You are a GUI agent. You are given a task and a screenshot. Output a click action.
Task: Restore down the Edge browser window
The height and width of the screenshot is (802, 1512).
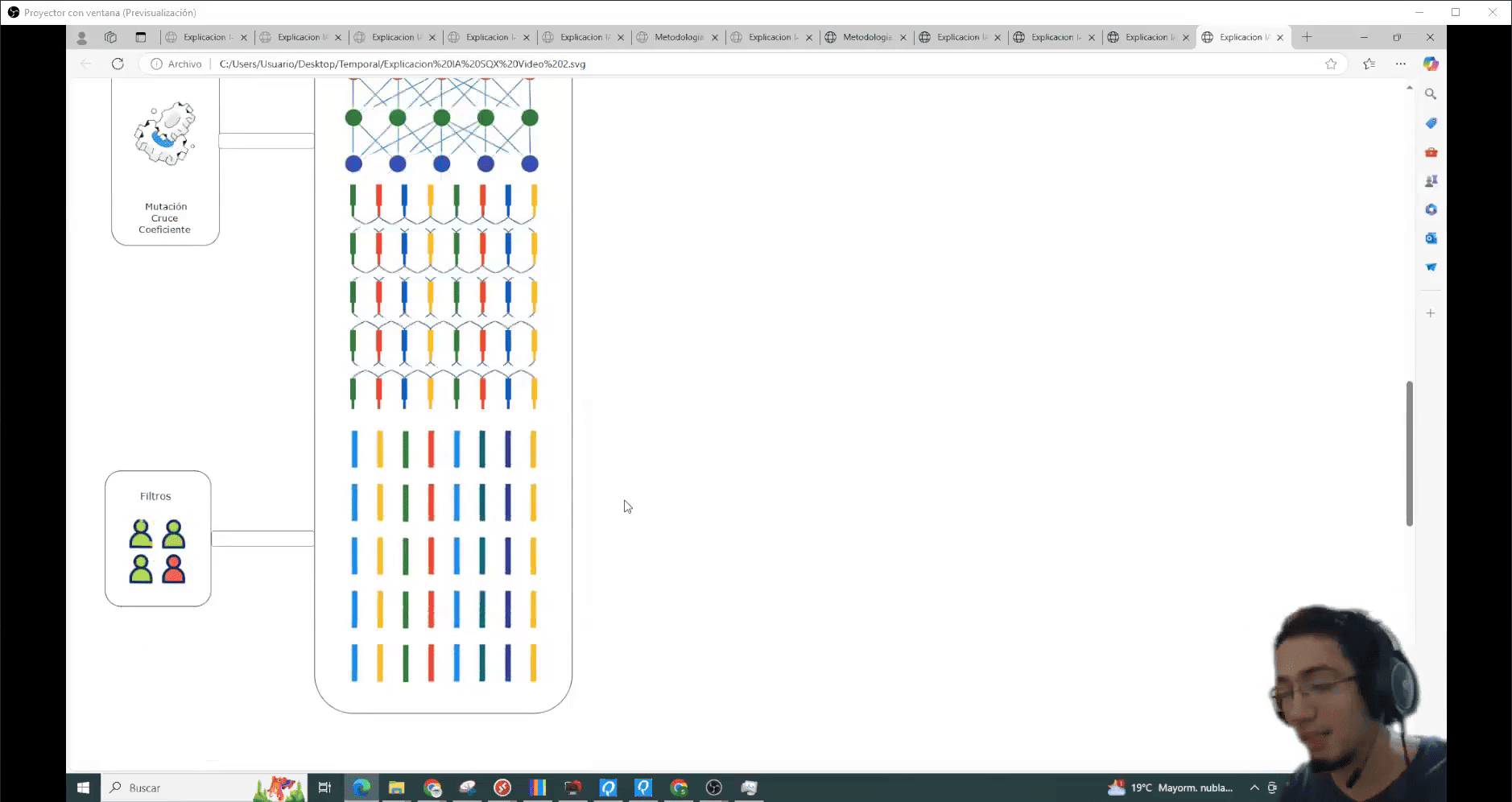tap(1397, 37)
